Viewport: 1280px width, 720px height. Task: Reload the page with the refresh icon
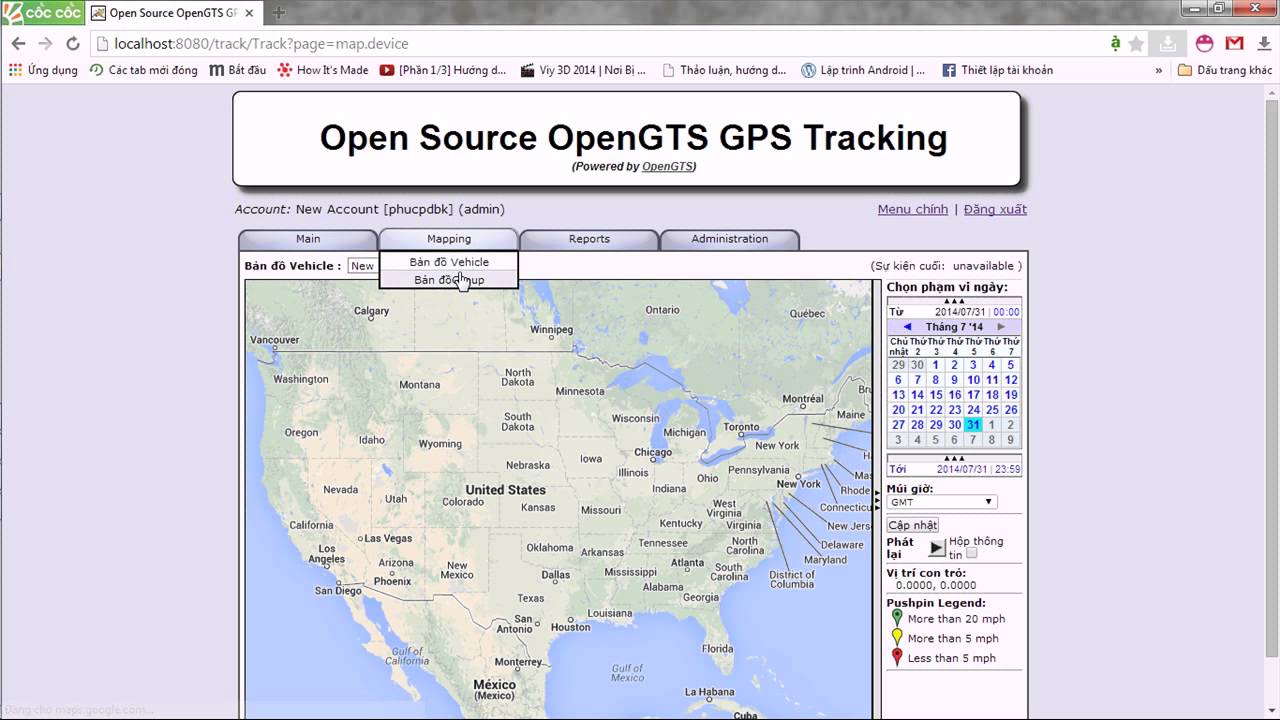(x=72, y=44)
